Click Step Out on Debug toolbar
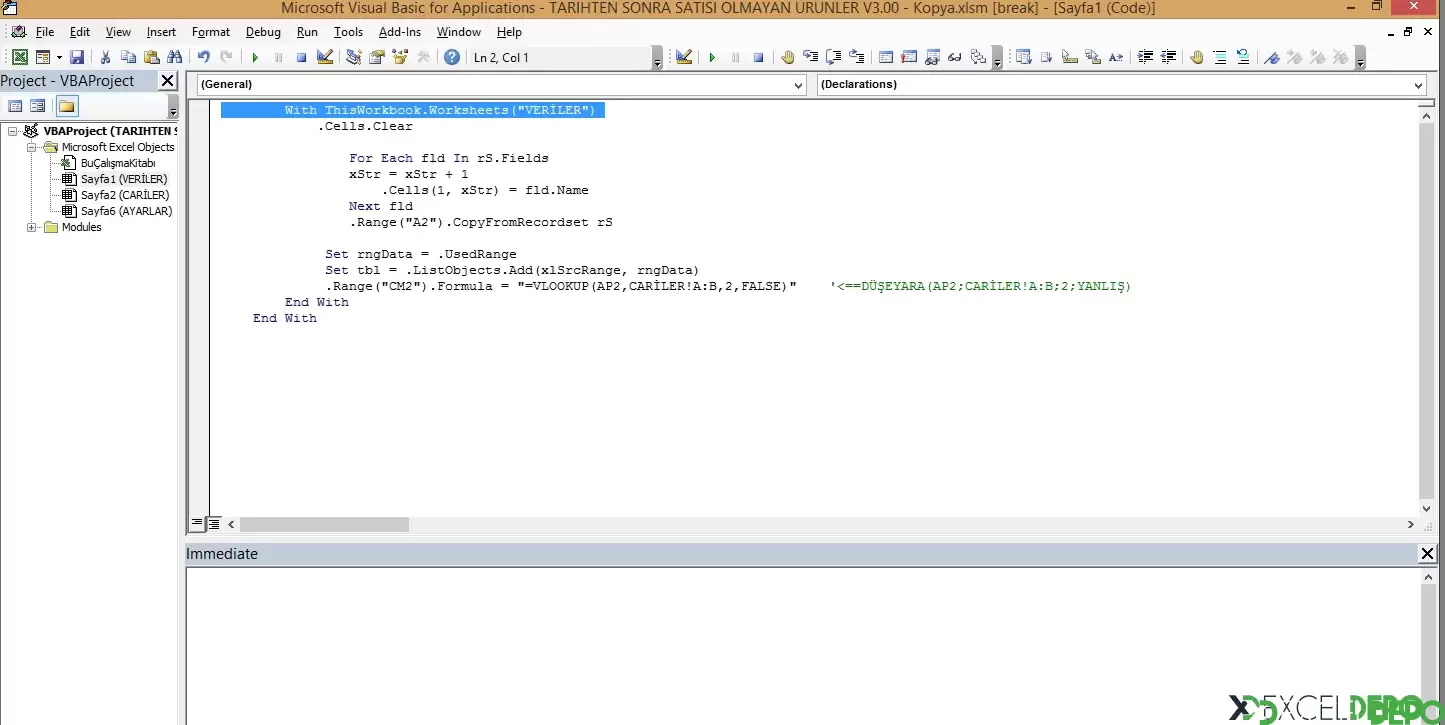1445x725 pixels. click(x=857, y=58)
